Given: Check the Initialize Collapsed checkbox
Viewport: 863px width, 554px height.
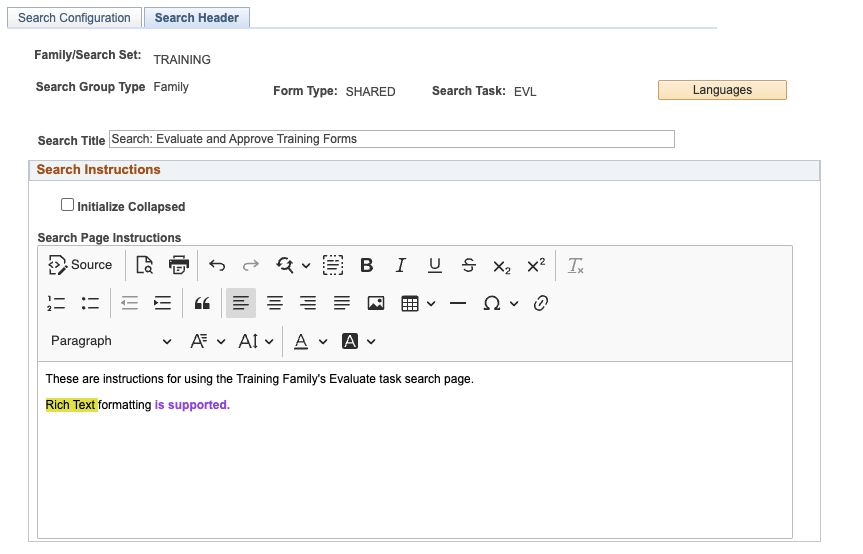Looking at the screenshot, I should pyautogui.click(x=67, y=205).
